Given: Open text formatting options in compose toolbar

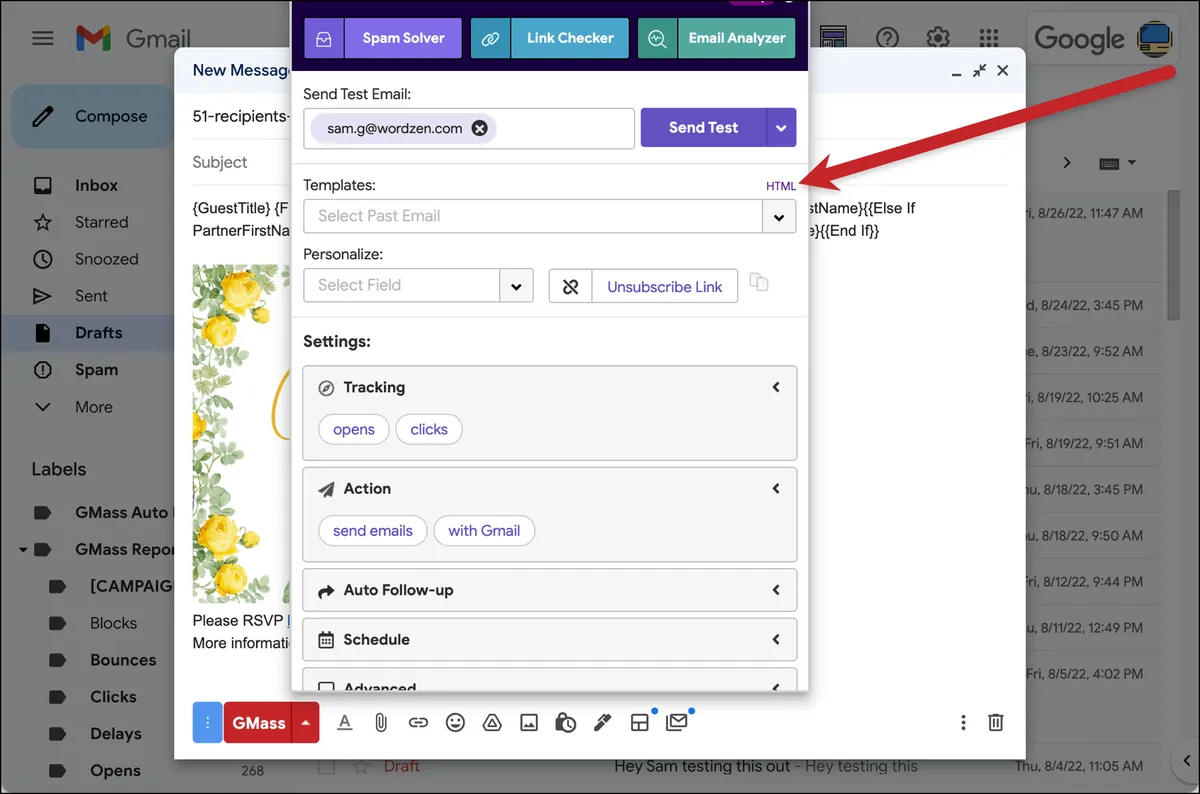Looking at the screenshot, I should click(345, 722).
